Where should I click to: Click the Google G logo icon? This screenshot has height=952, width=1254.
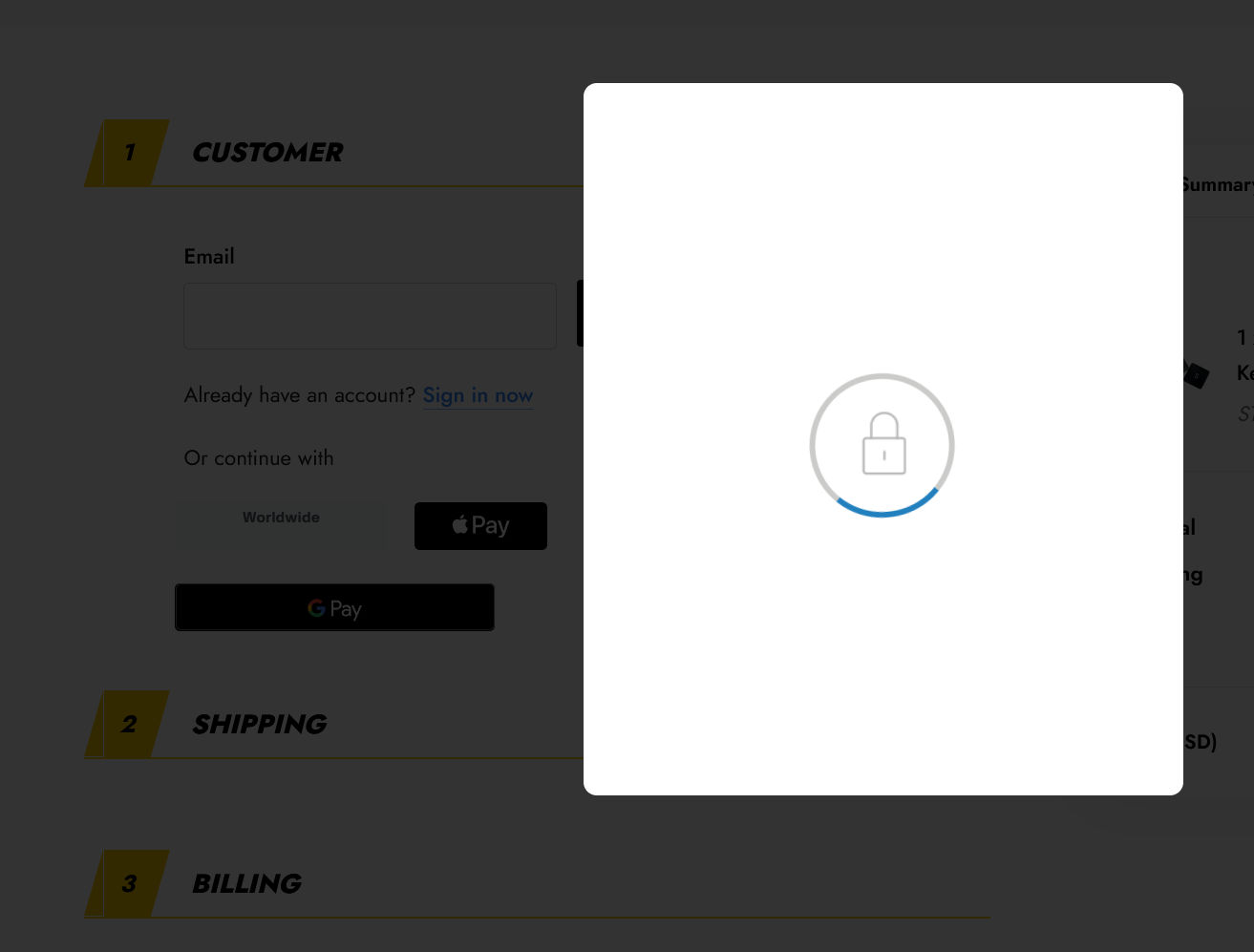[316, 607]
